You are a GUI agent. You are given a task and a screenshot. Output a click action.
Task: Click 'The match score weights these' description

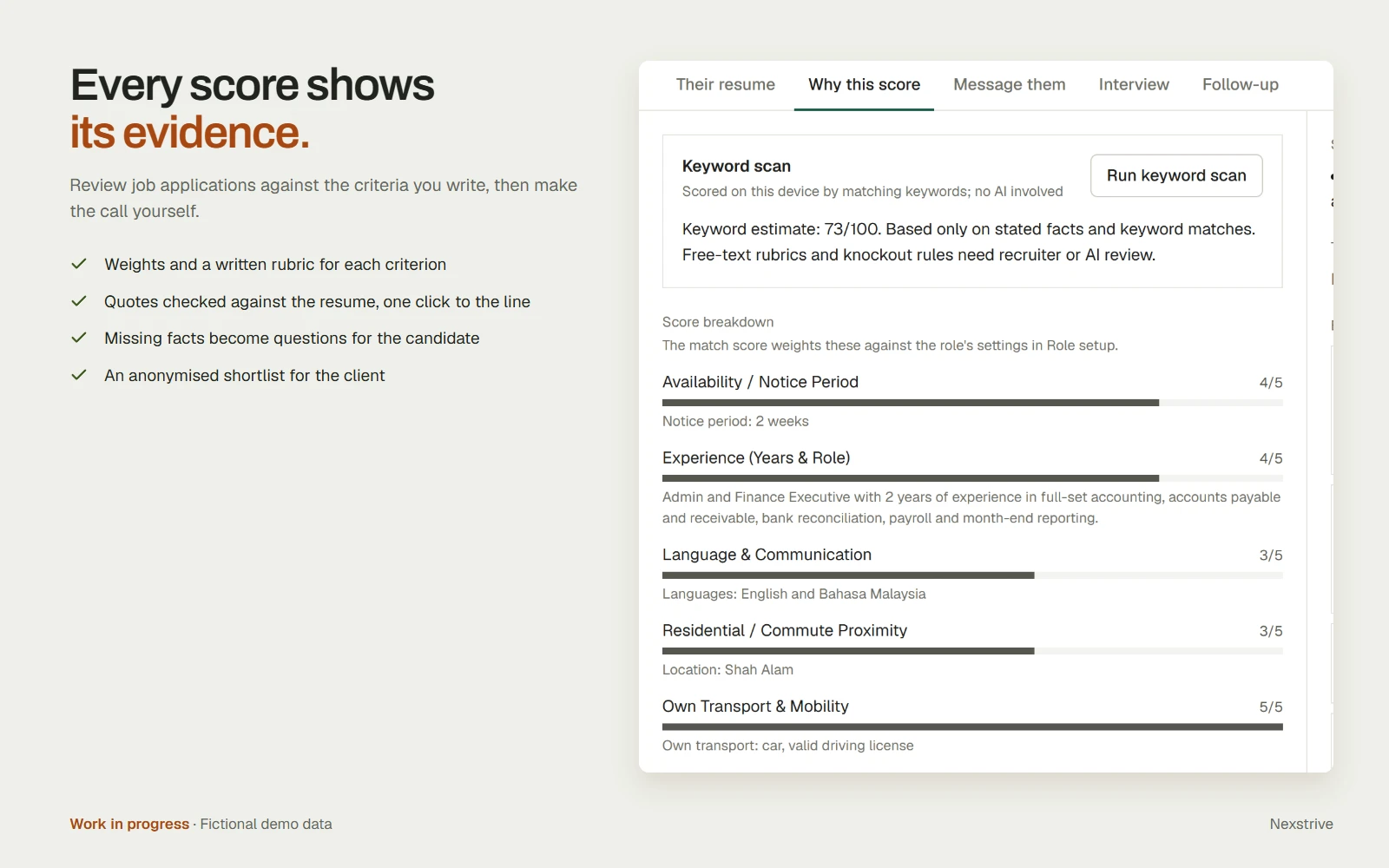(890, 345)
